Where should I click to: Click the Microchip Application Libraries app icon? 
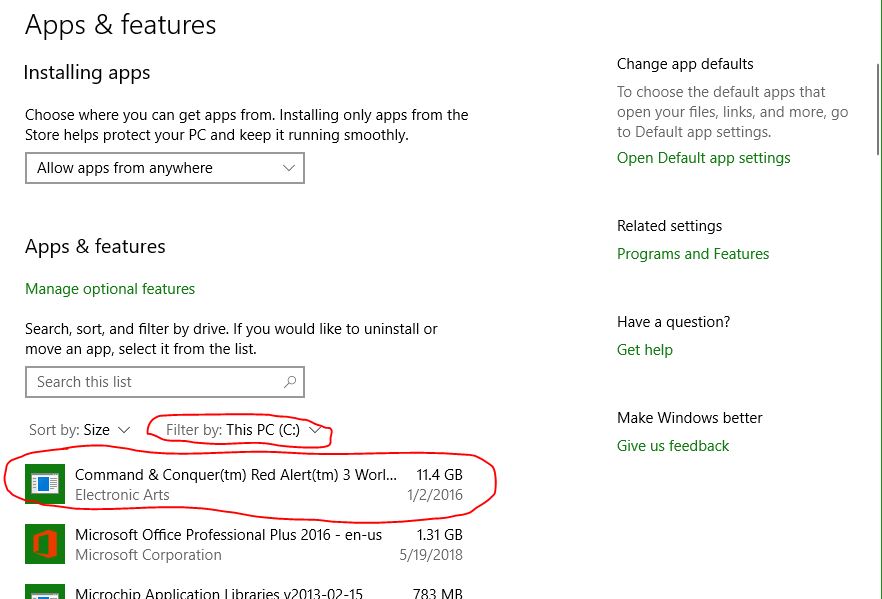click(x=45, y=592)
